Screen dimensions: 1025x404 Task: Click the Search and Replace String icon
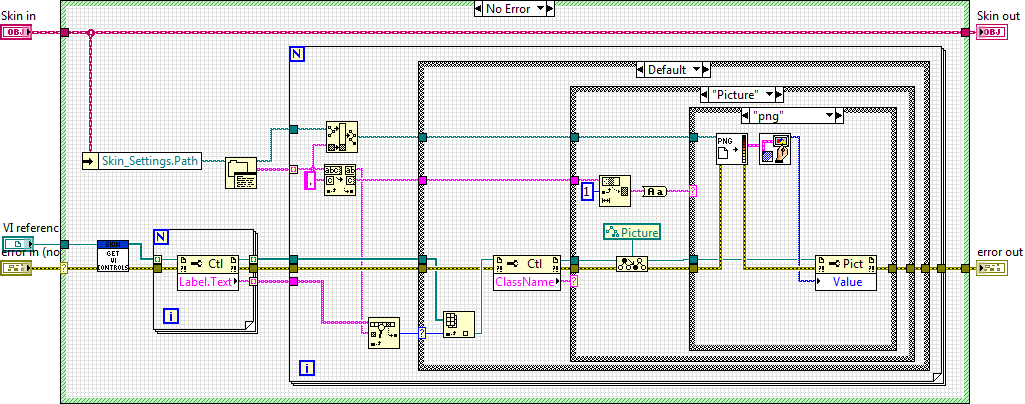point(341,180)
